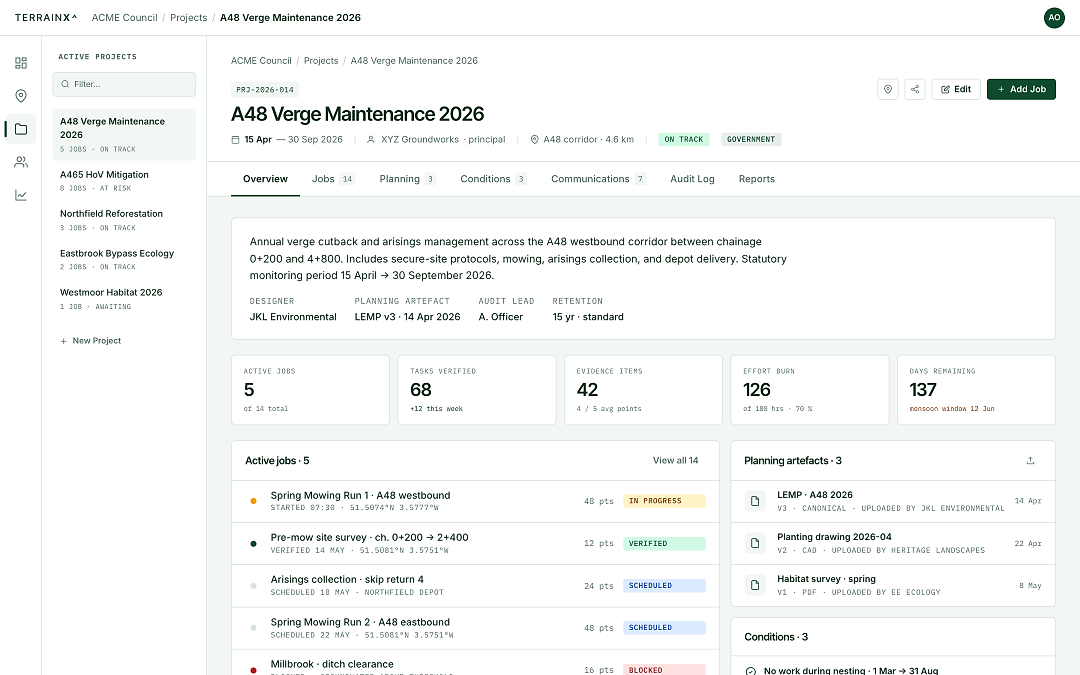Switch to the Overview tab
This screenshot has width=1080, height=675.
point(265,179)
